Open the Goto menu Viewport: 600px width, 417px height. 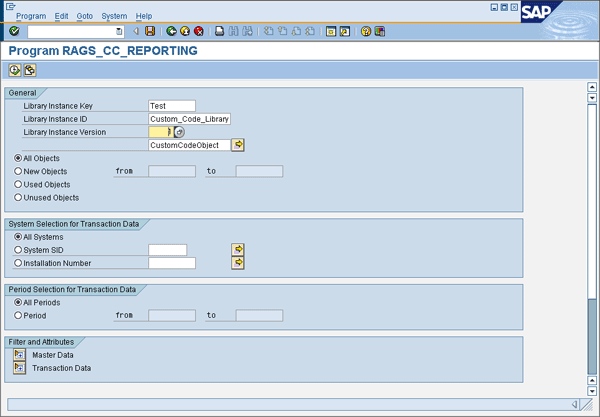tap(85, 16)
